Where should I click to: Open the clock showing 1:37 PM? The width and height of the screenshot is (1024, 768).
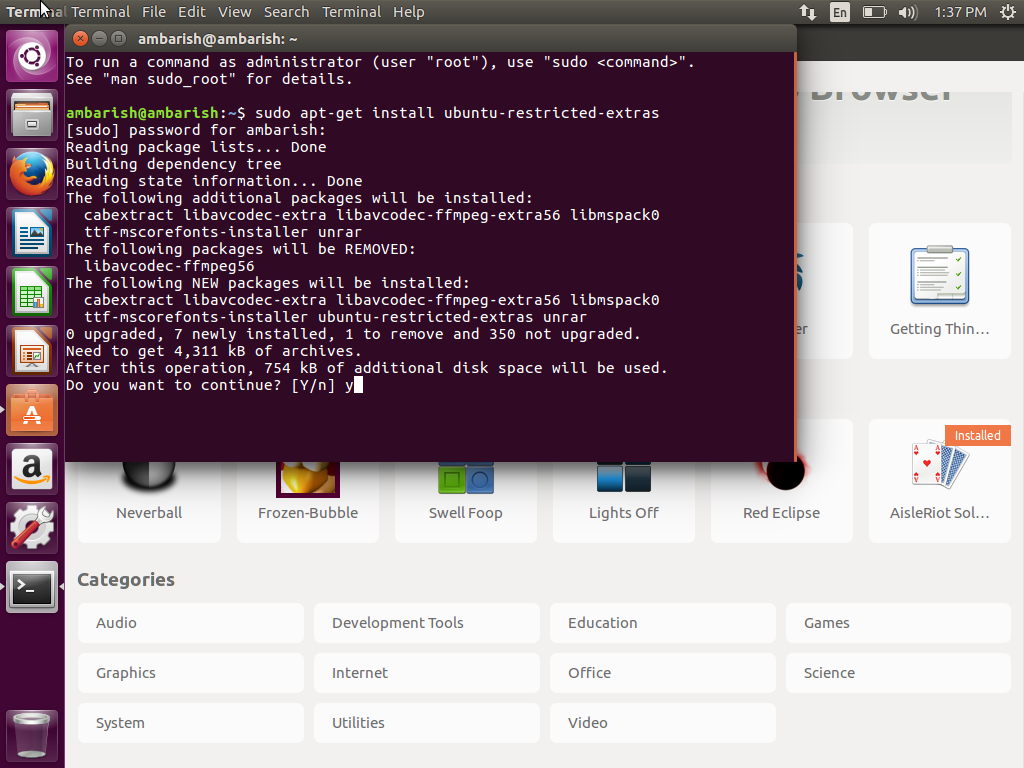pyautogui.click(x=960, y=12)
